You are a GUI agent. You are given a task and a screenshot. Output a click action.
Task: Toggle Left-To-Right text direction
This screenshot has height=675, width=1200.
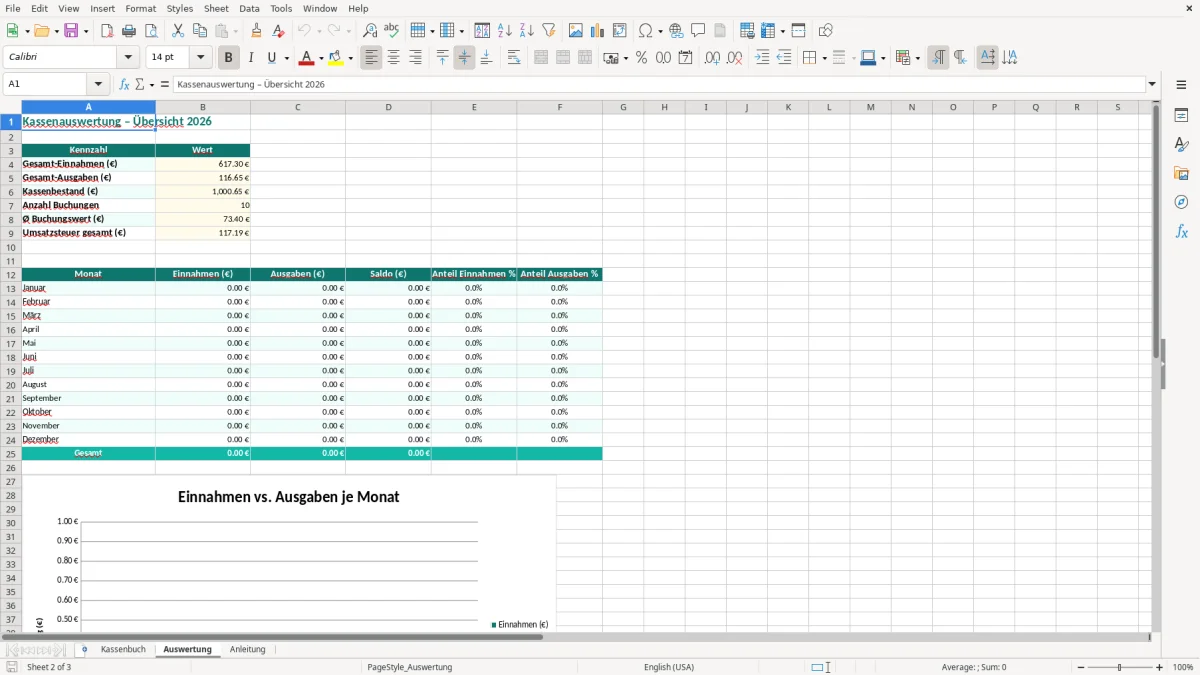point(938,58)
